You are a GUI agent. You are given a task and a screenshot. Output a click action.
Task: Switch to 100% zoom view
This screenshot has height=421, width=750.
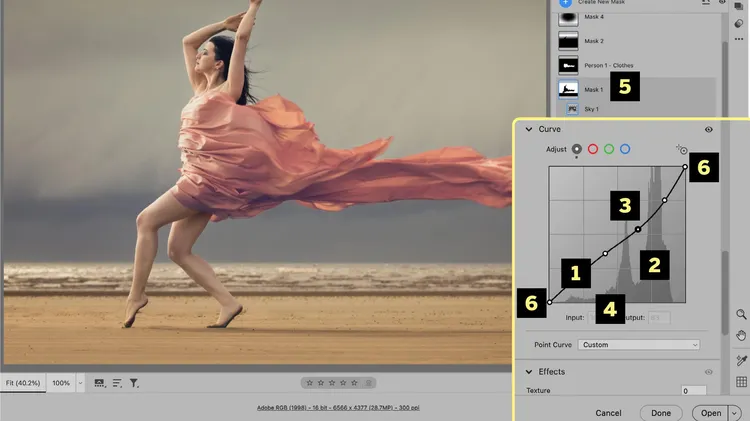pyautogui.click(x=61, y=383)
